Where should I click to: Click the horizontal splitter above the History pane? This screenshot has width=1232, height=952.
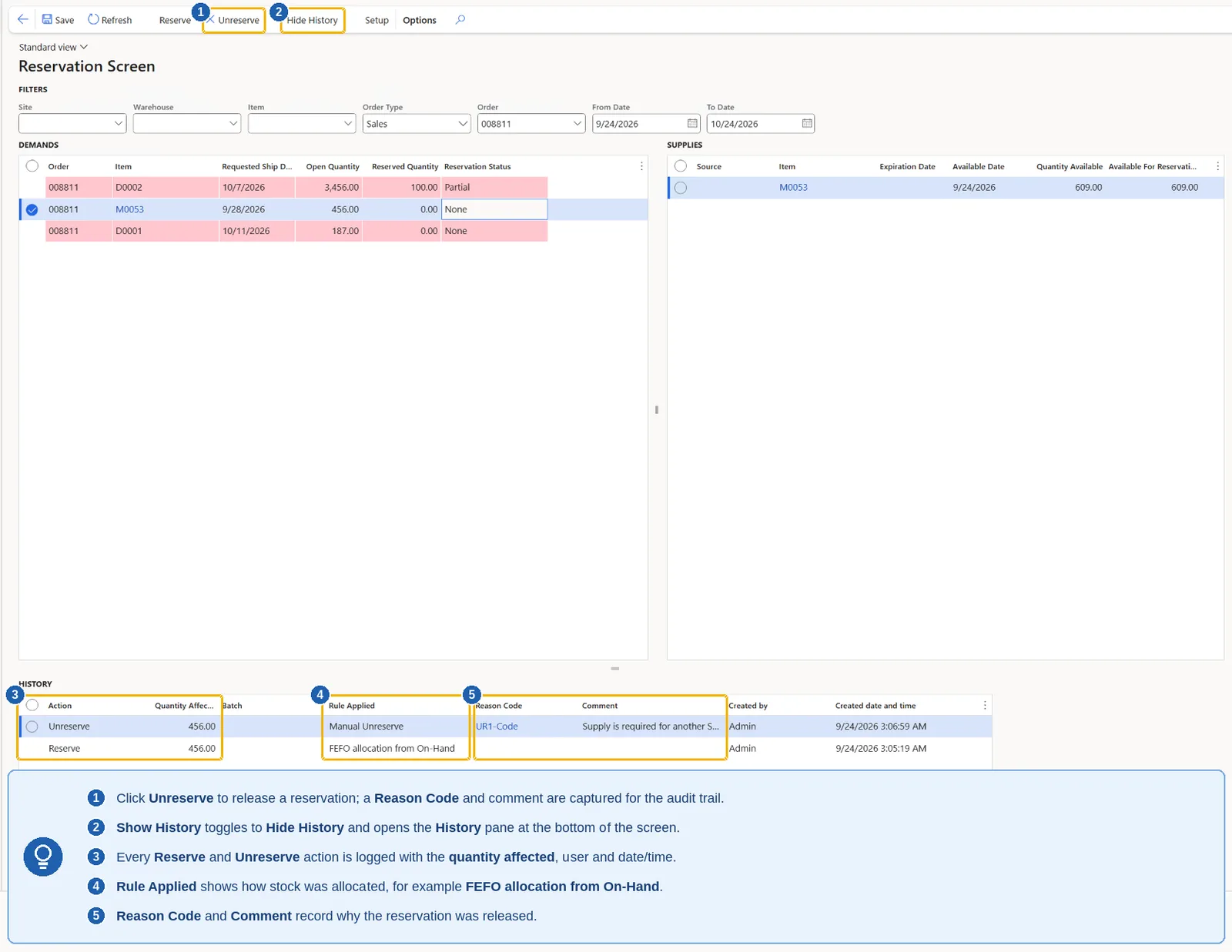(615, 668)
